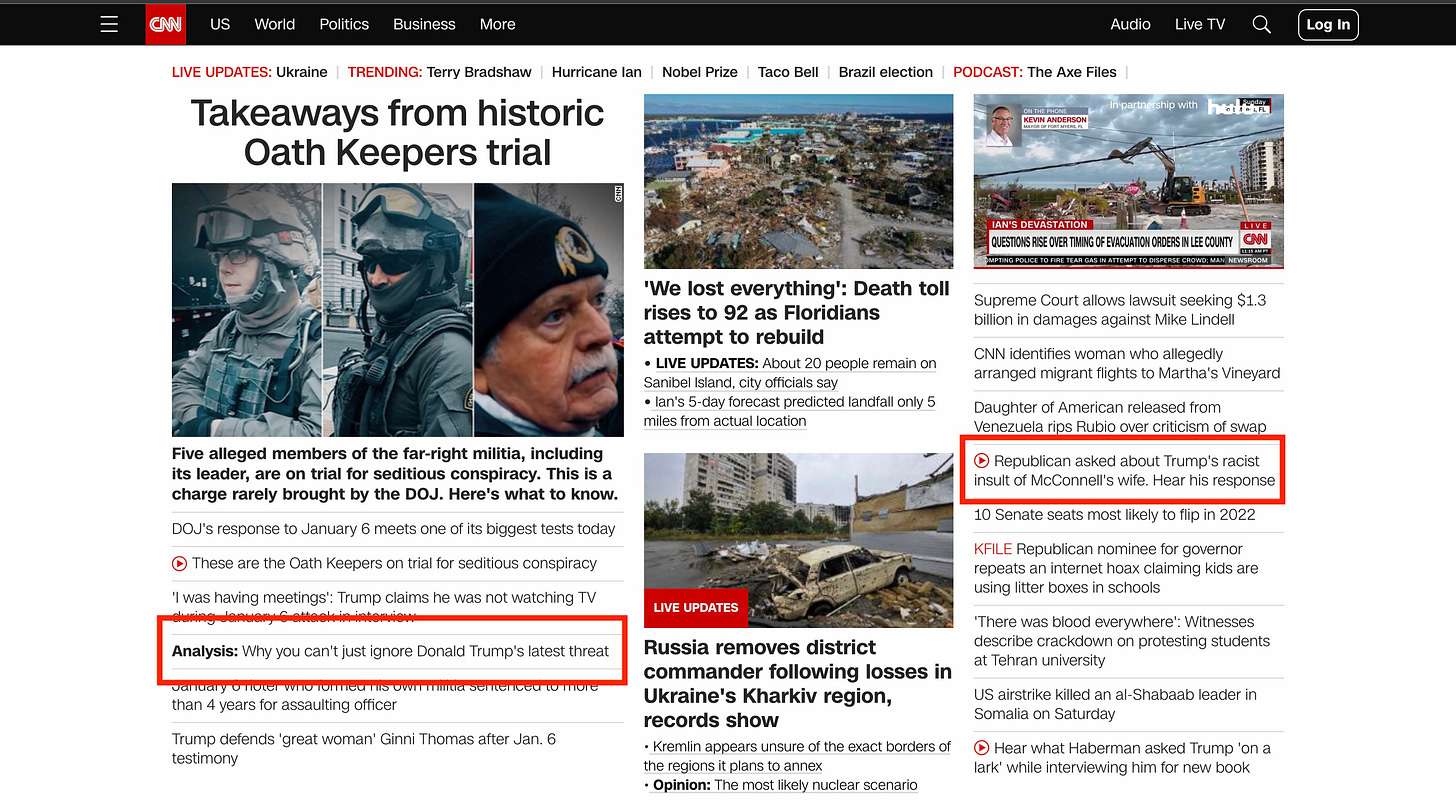Open the search magnifier icon
The width and height of the screenshot is (1456, 802).
1262,24
